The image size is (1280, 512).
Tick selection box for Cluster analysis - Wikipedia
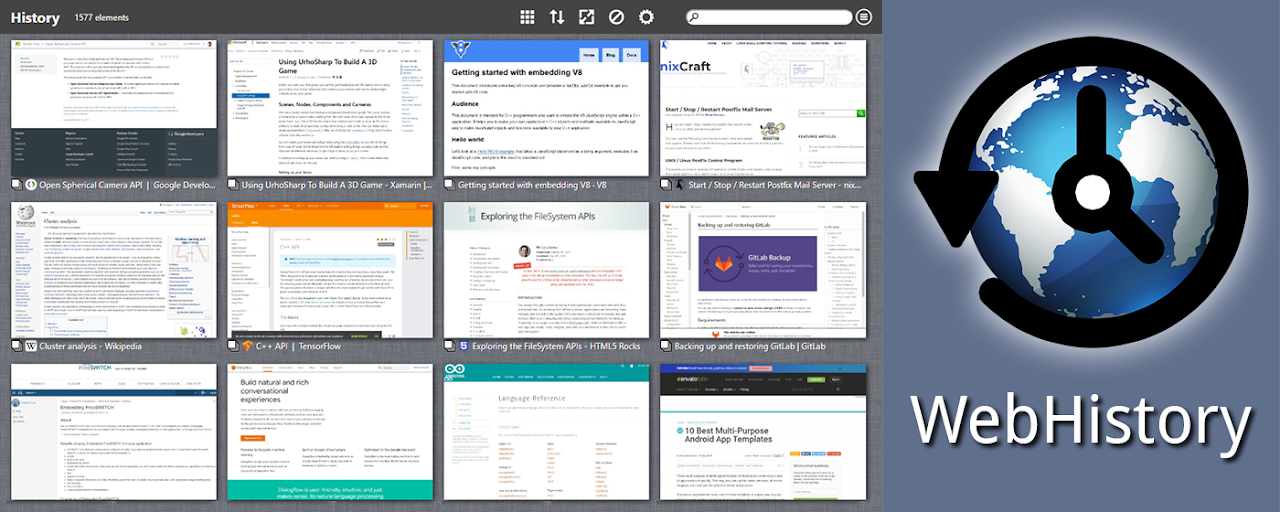tap(16, 346)
